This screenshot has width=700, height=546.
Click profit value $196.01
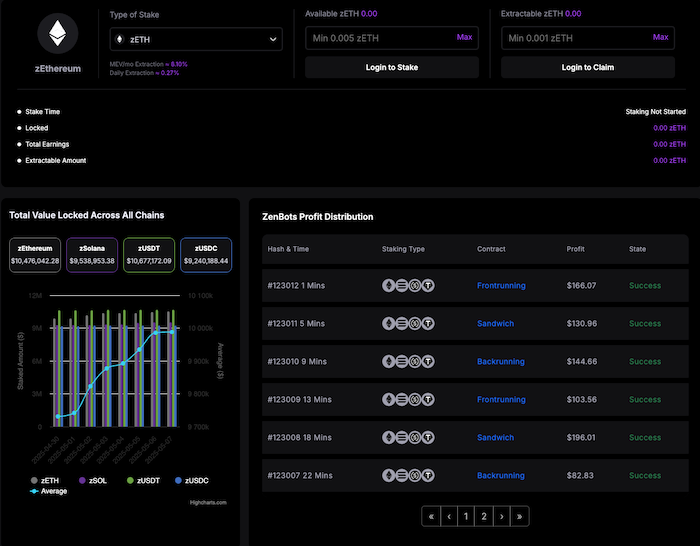pyautogui.click(x=581, y=438)
